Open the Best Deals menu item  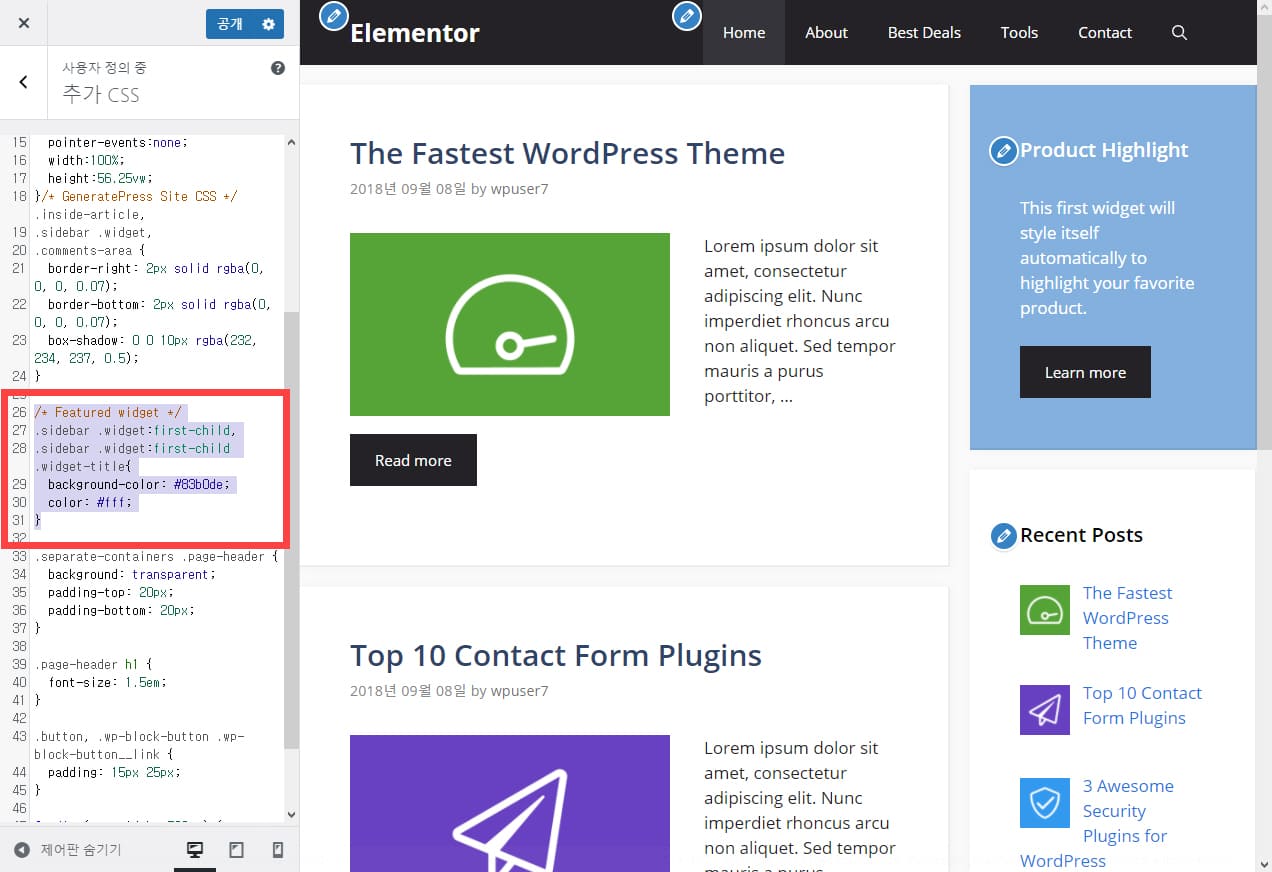pos(924,33)
